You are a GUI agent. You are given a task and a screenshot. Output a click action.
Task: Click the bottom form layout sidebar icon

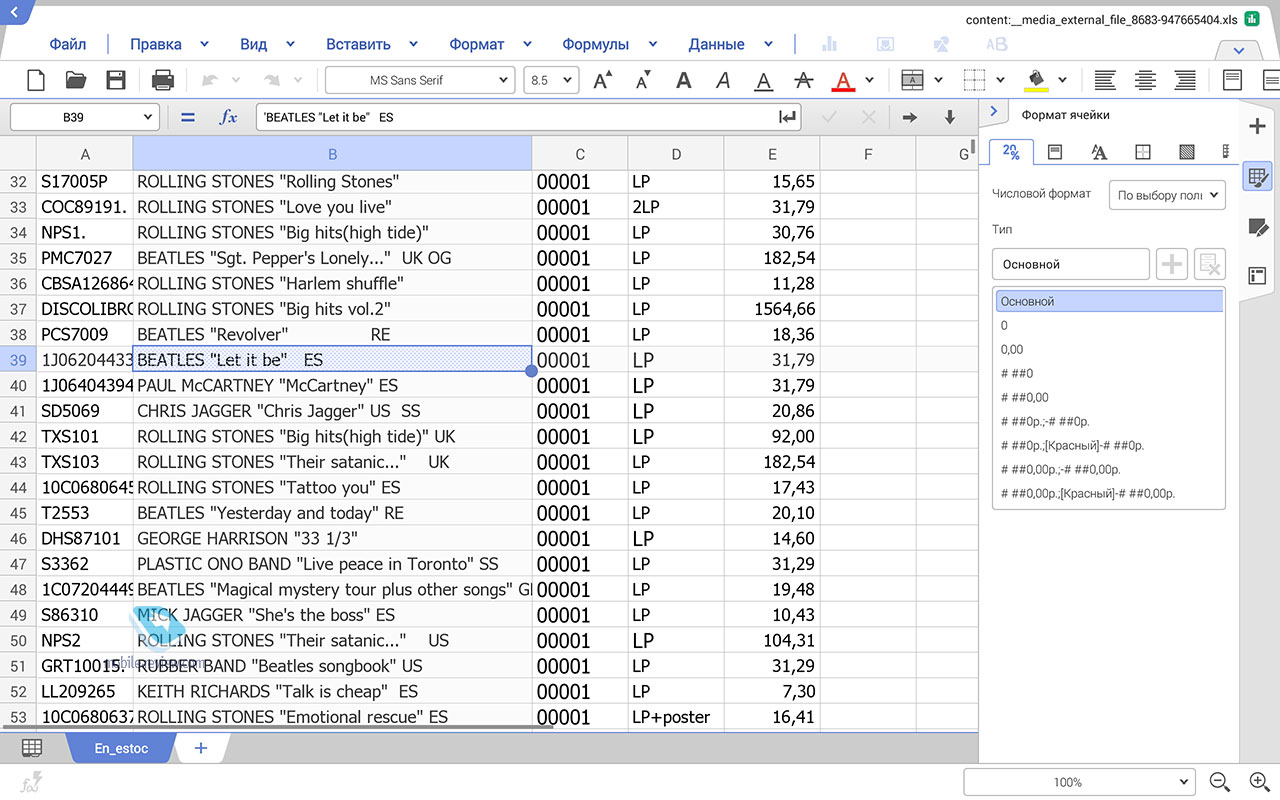[1259, 275]
